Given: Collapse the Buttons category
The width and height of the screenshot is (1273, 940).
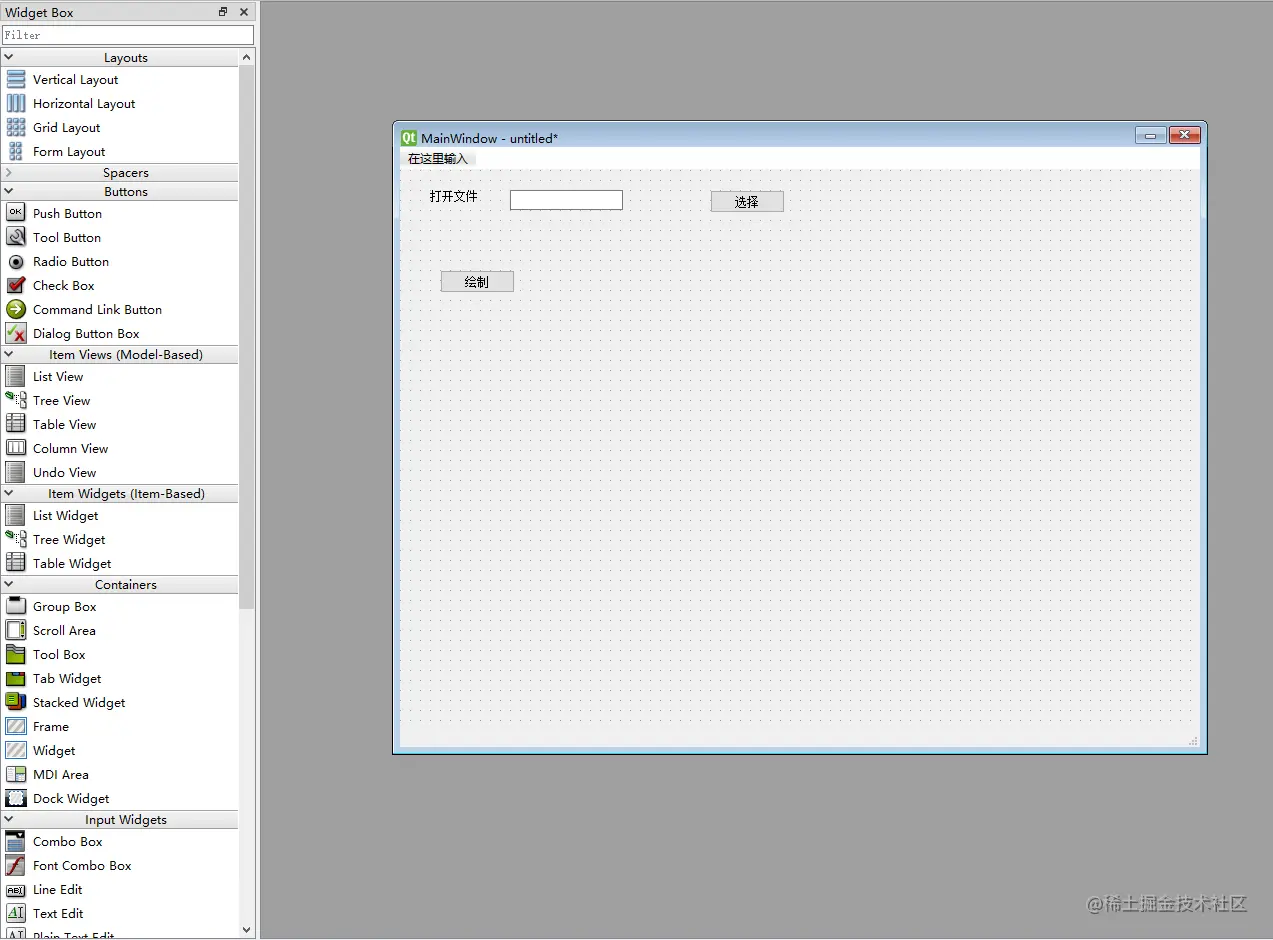Looking at the screenshot, I should click(x=9, y=192).
